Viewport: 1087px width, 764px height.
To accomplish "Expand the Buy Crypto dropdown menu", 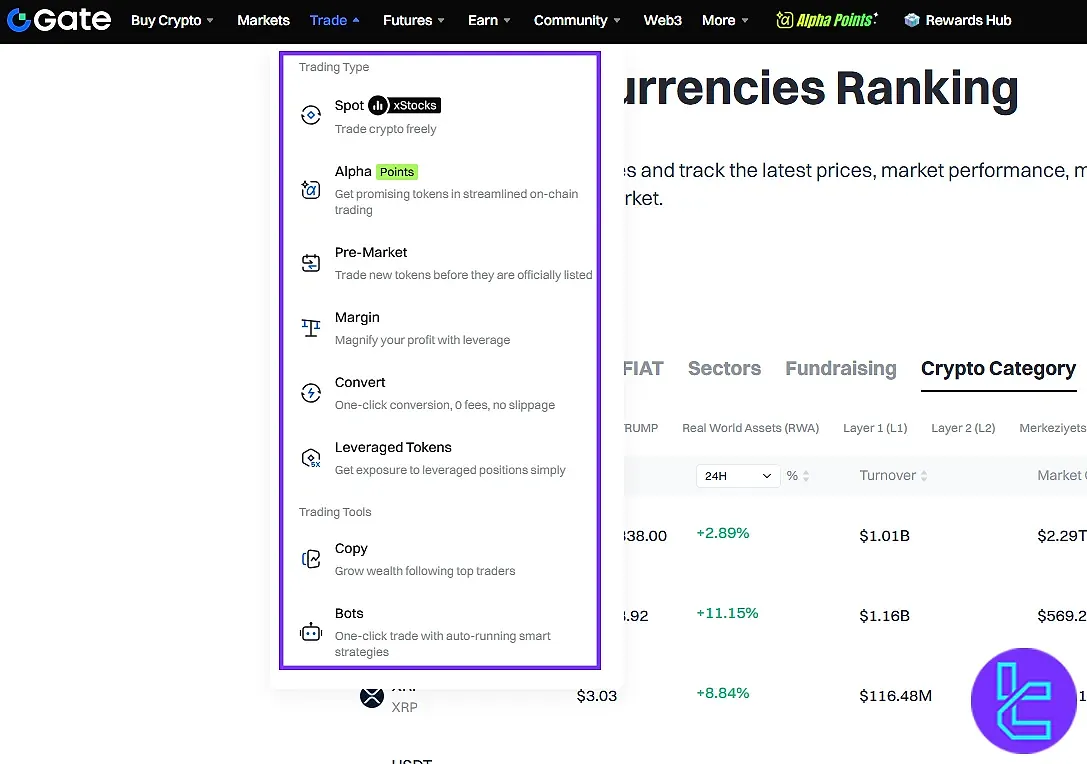I will (172, 20).
